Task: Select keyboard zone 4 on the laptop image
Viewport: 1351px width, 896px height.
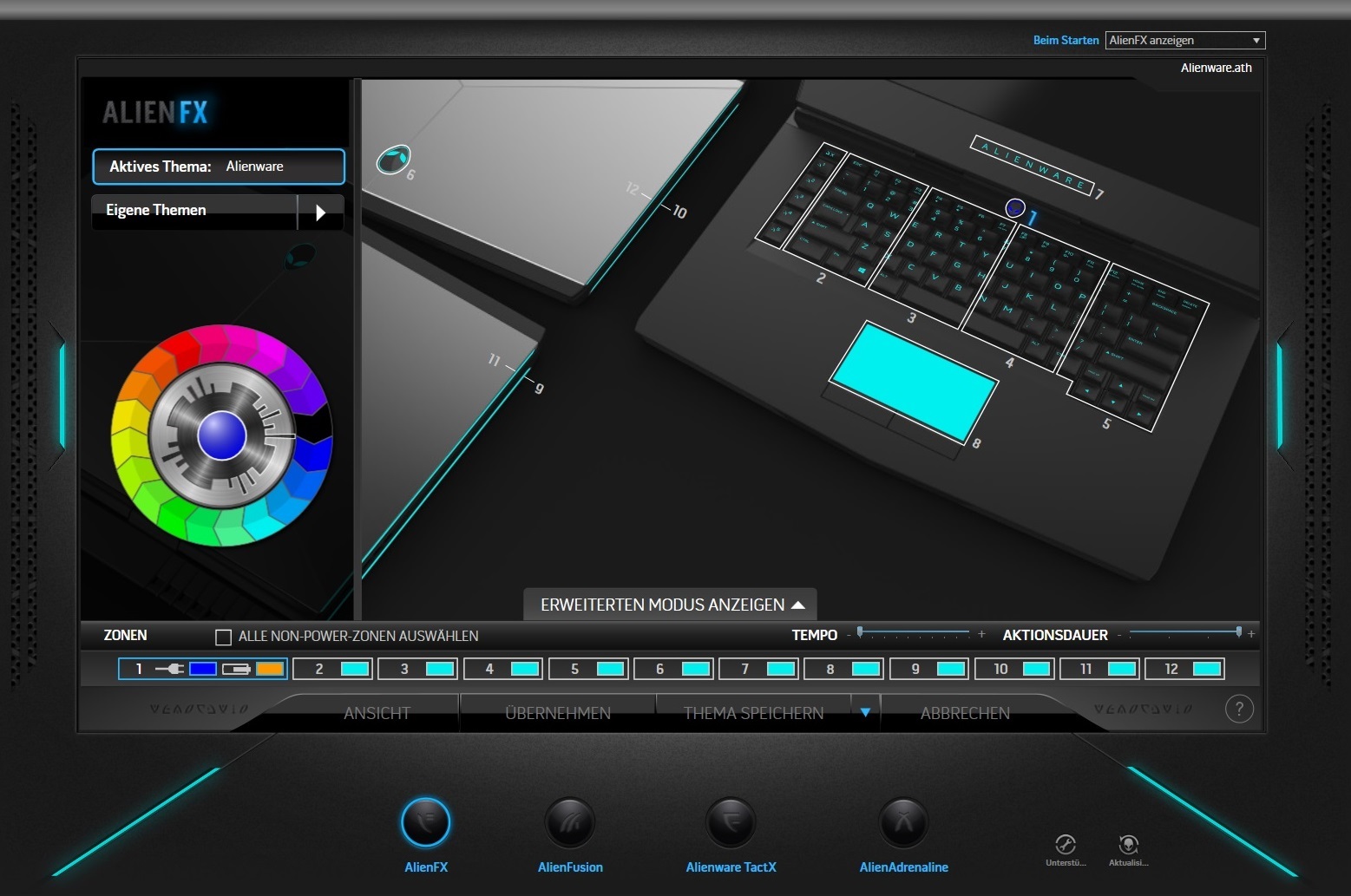Action: (1034, 297)
